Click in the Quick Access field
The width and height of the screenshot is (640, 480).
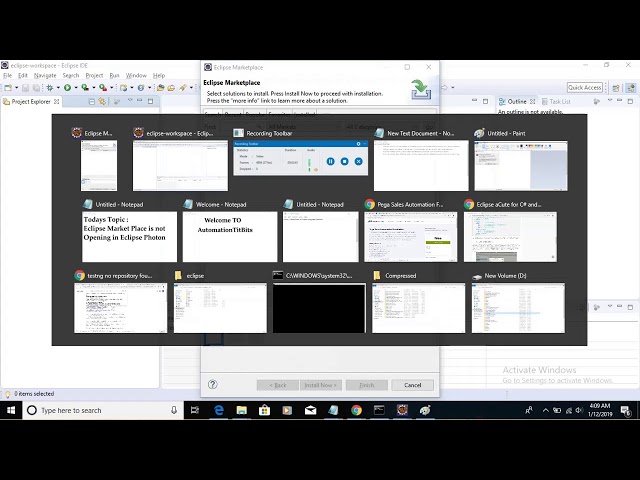(585, 87)
